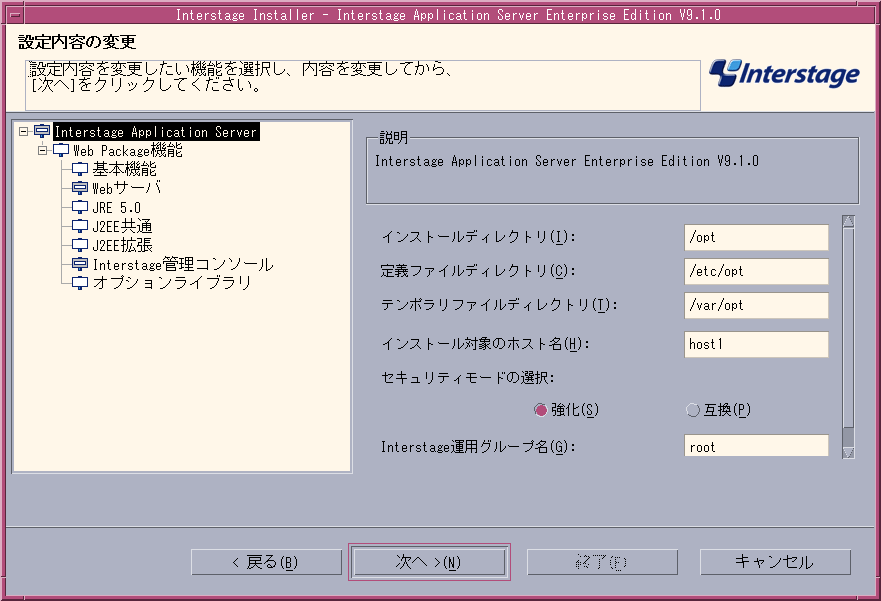Image resolution: width=881 pixels, height=601 pixels.
Task: Edit the インストールディレクトリ field containing /opt
Action: tap(756, 238)
